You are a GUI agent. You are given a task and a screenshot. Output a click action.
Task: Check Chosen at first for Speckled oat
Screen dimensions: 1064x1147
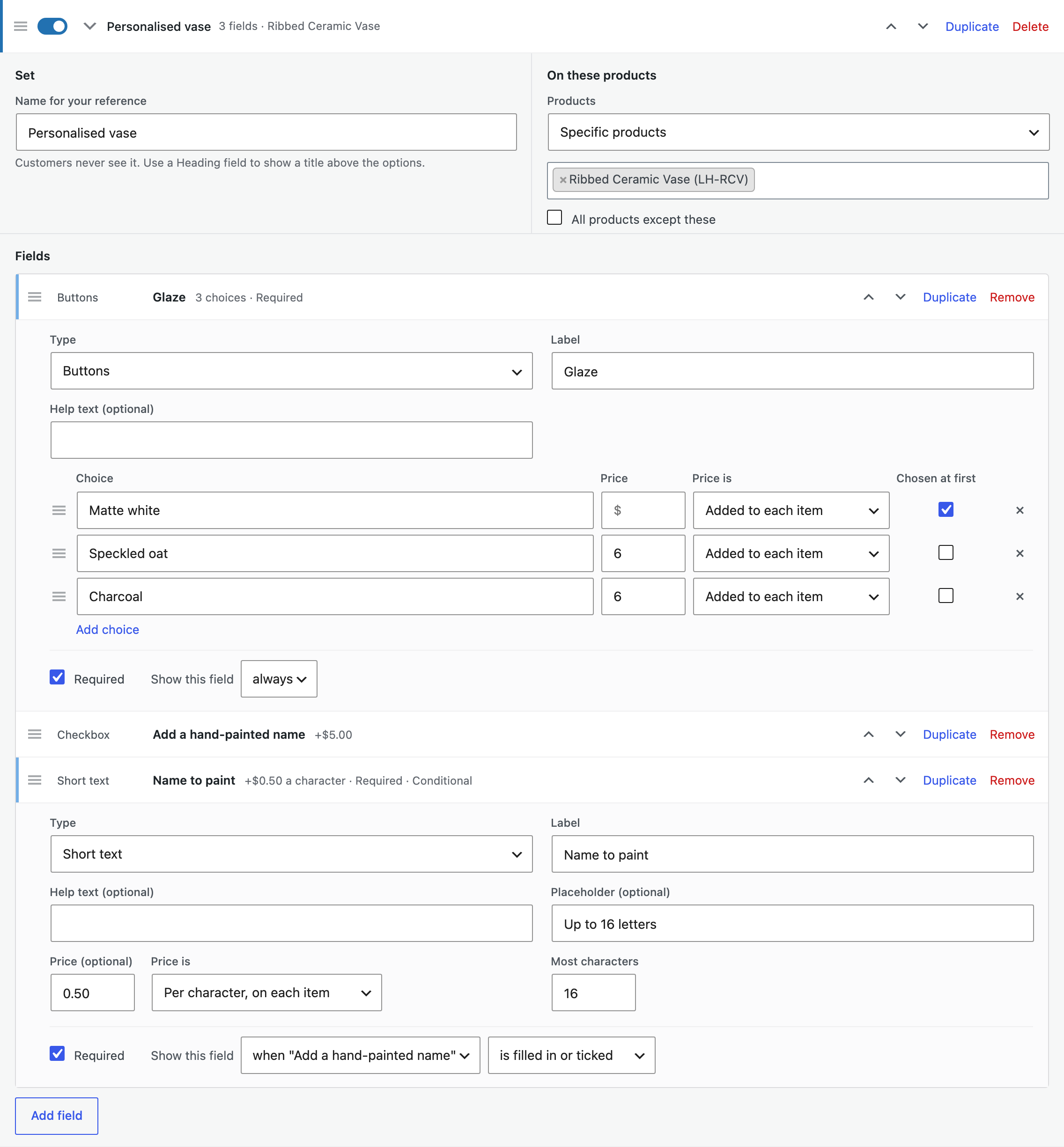tap(946, 552)
